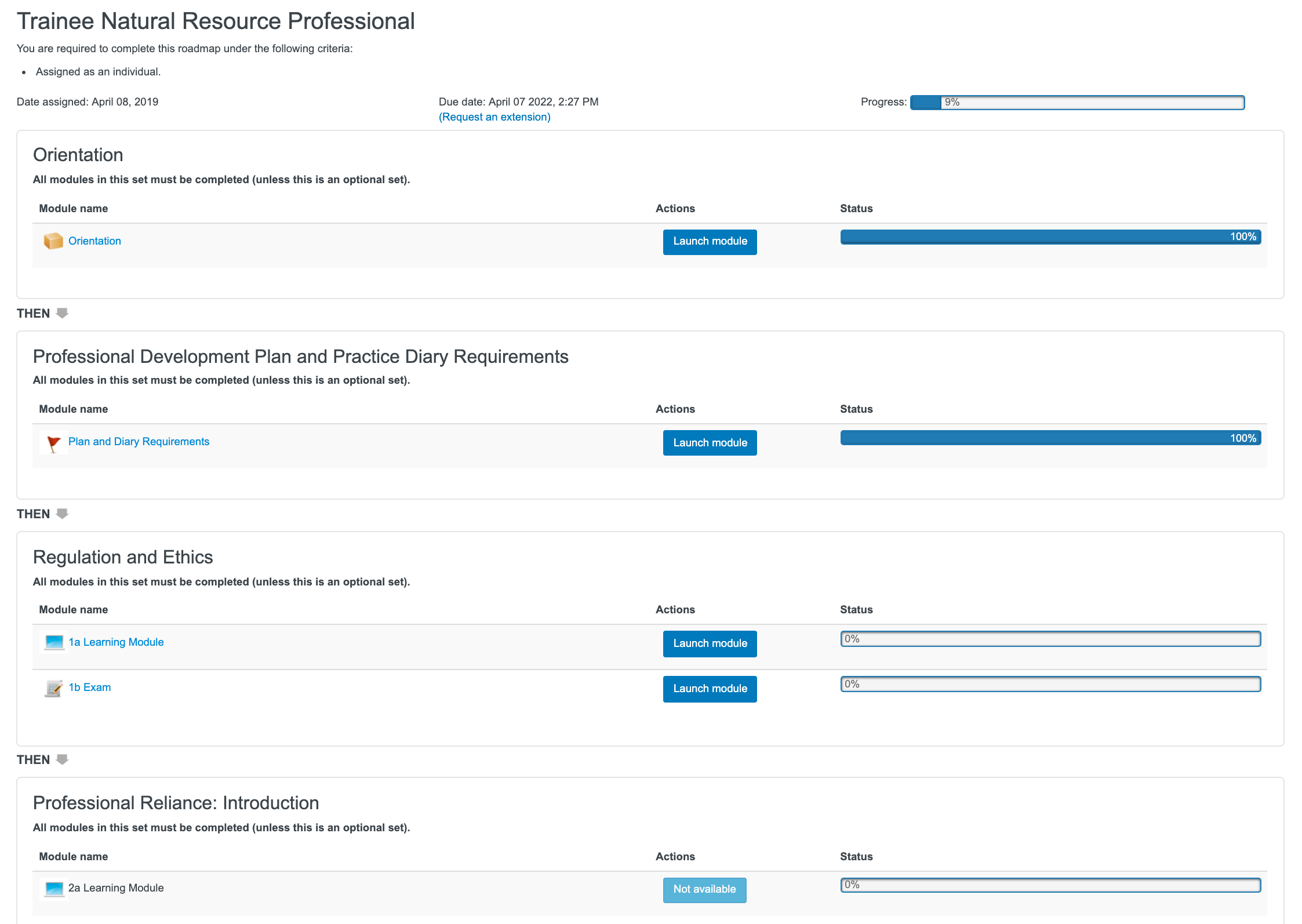
Task: Open the 1b Exam link
Action: 89,687
